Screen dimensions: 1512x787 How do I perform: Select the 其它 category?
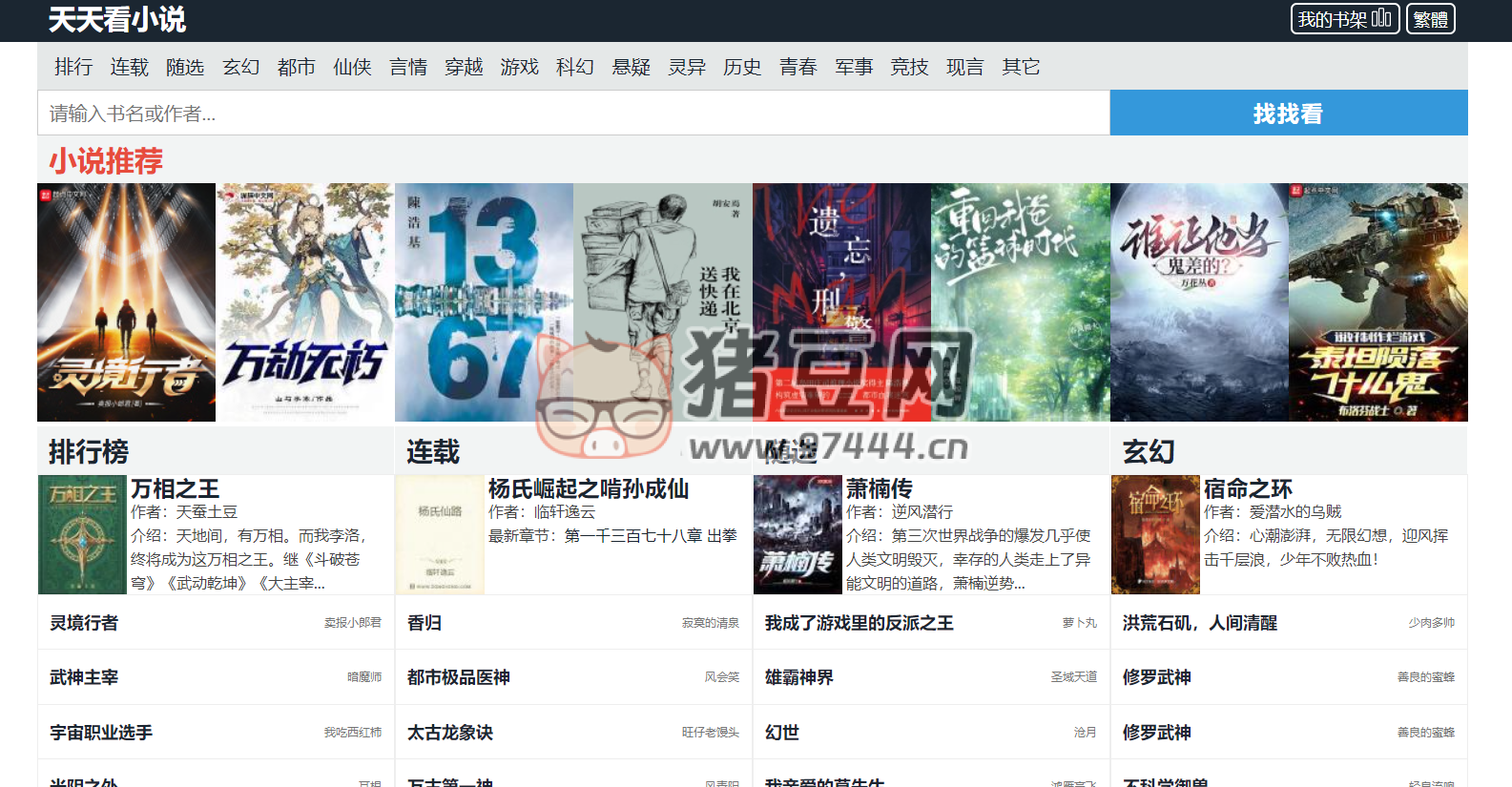point(1022,67)
